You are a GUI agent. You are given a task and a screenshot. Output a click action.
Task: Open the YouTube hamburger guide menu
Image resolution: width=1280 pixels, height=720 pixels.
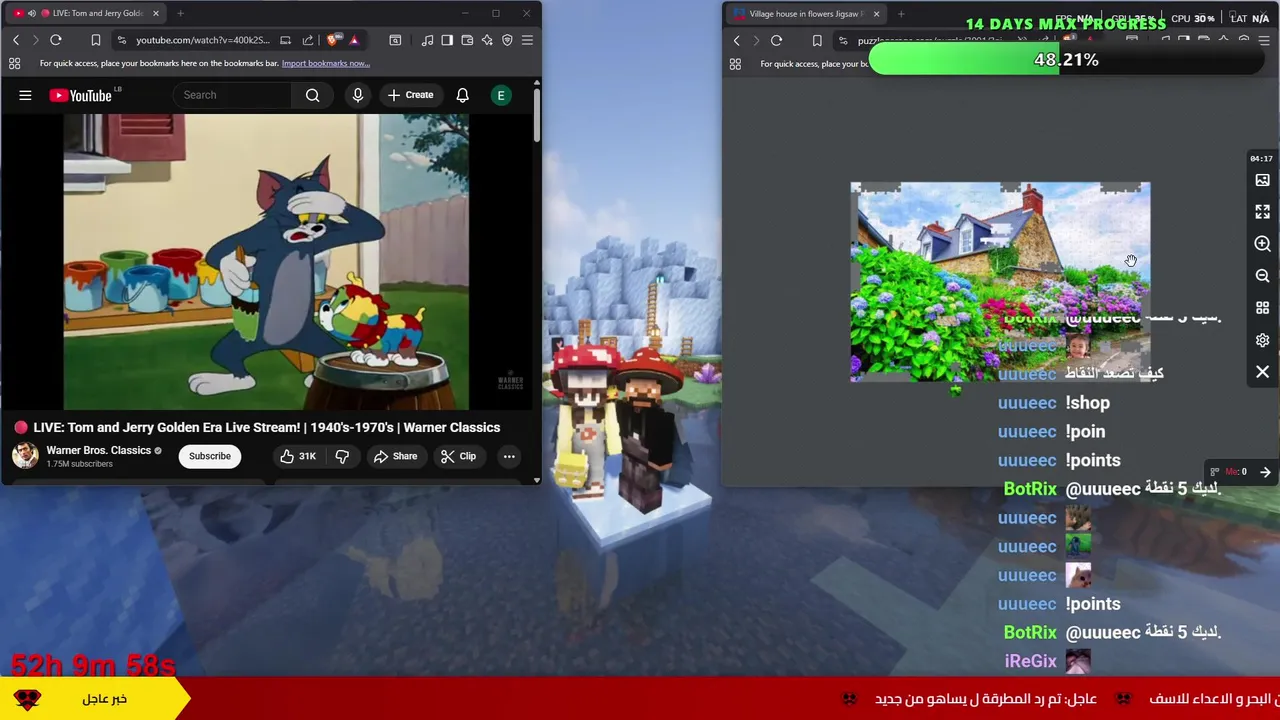click(x=25, y=95)
